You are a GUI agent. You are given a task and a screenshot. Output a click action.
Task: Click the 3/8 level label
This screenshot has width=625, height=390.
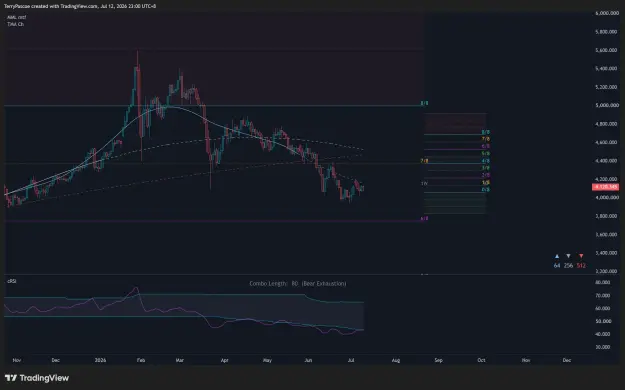coord(485,168)
